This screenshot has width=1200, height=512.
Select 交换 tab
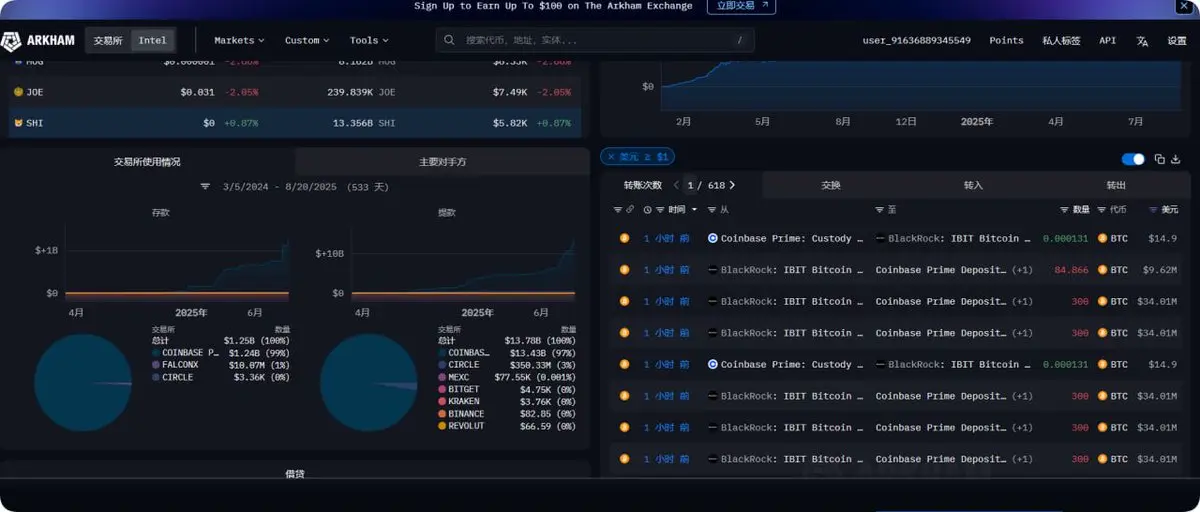[x=831, y=185]
